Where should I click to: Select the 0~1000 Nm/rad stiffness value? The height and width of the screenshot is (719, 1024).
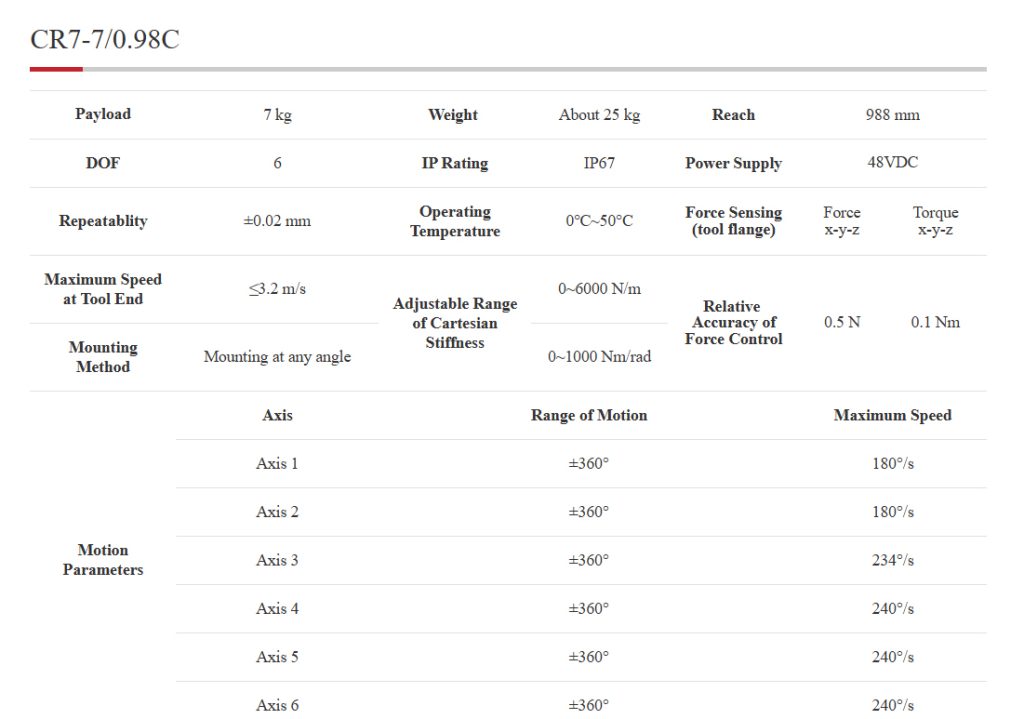click(599, 357)
